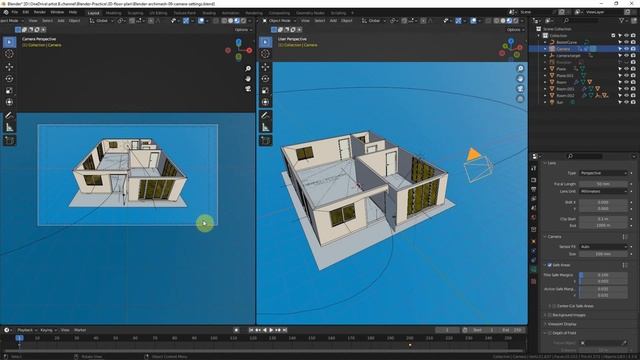Open Add menu in right viewport header
This screenshot has height=360, width=640.
333,20
